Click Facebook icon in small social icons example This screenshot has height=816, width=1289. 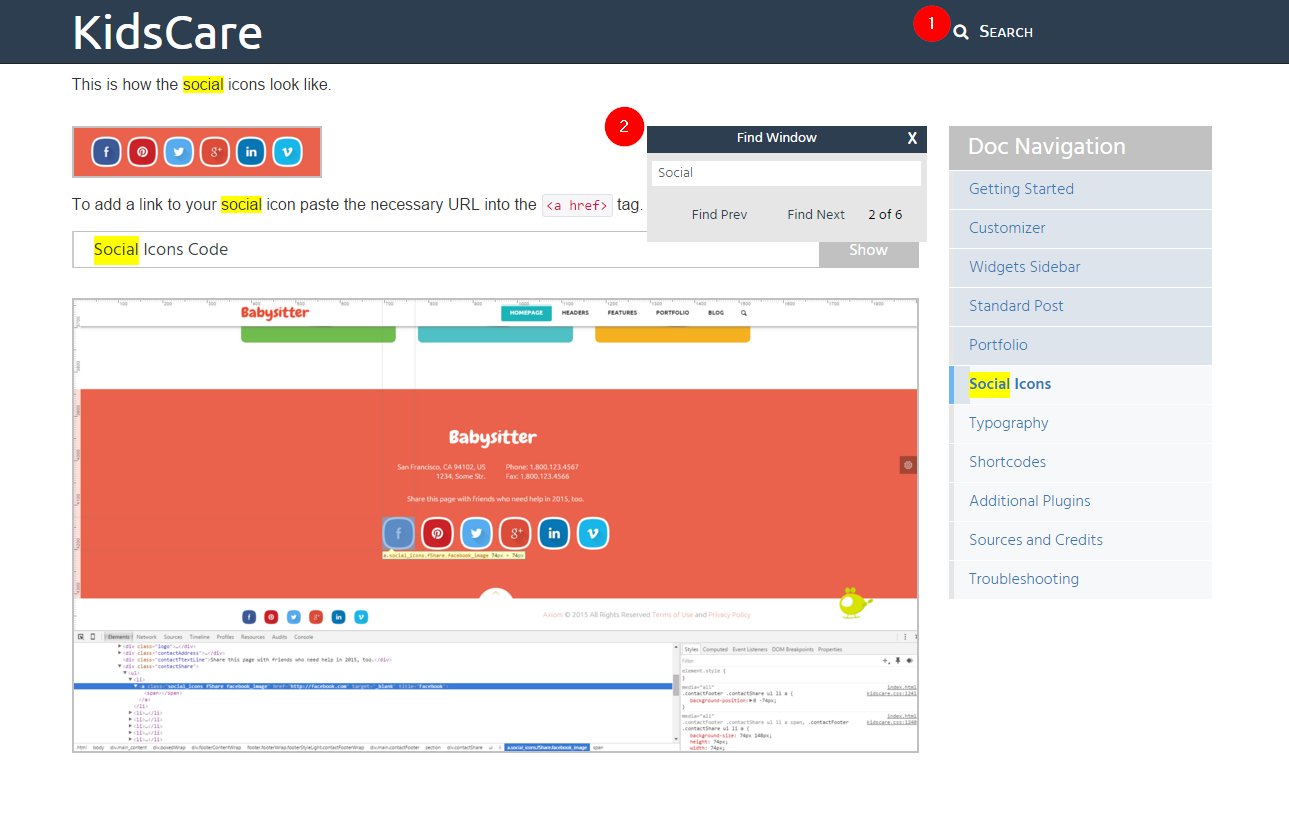coord(107,152)
